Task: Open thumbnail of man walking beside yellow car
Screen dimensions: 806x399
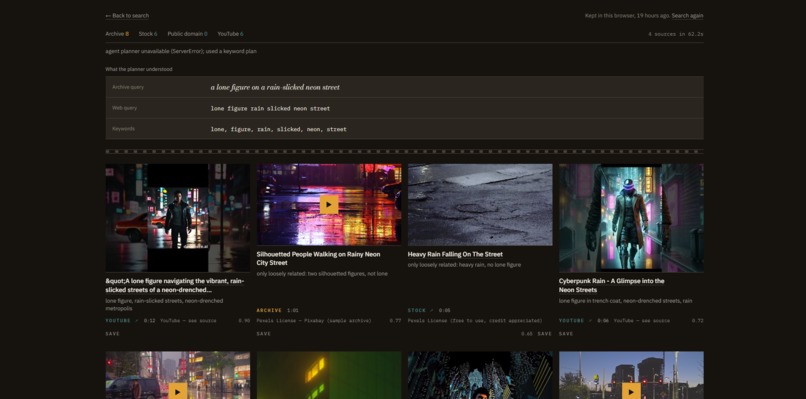Action: 177,218
